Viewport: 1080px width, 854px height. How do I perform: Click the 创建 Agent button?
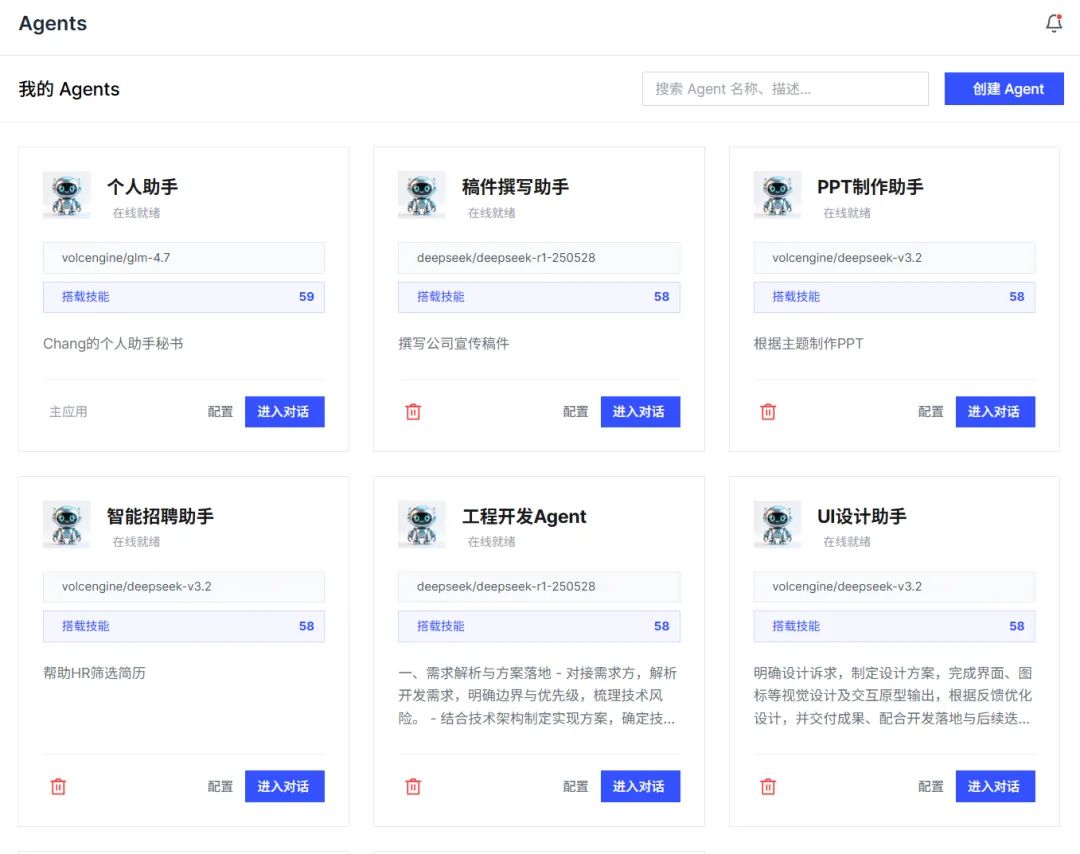(1004, 88)
